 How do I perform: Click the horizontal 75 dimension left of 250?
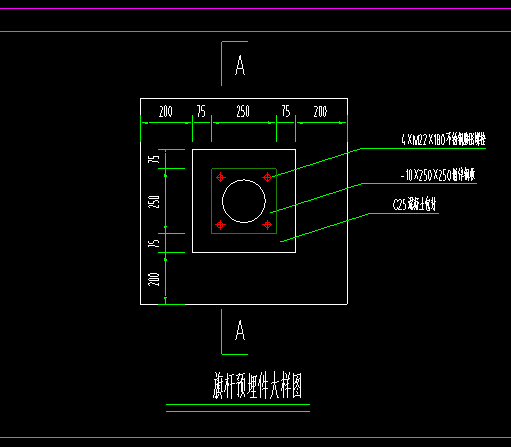point(201,111)
